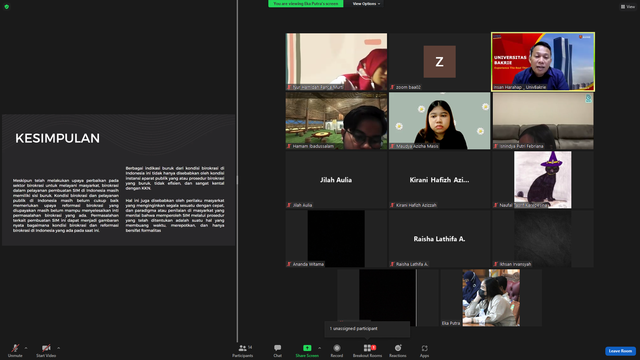This screenshot has width=640, height=360.
Task: Open the Chat panel
Action: pos(278,350)
